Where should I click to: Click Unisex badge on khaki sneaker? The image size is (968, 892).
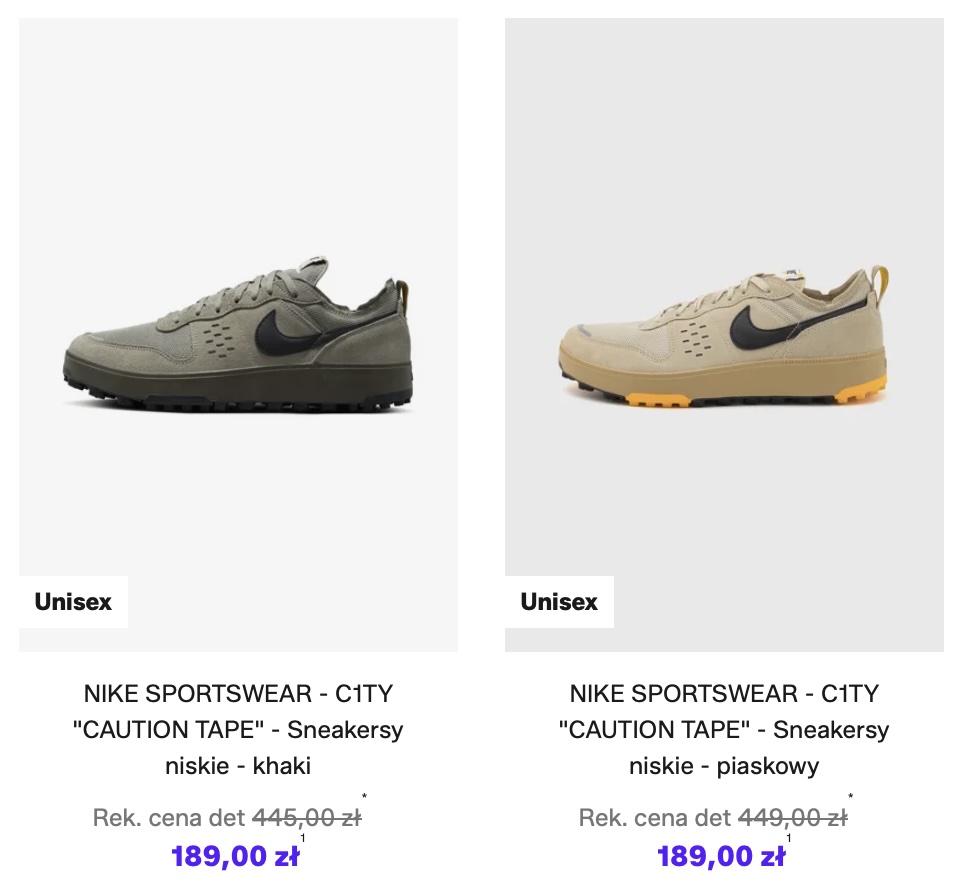click(73, 602)
